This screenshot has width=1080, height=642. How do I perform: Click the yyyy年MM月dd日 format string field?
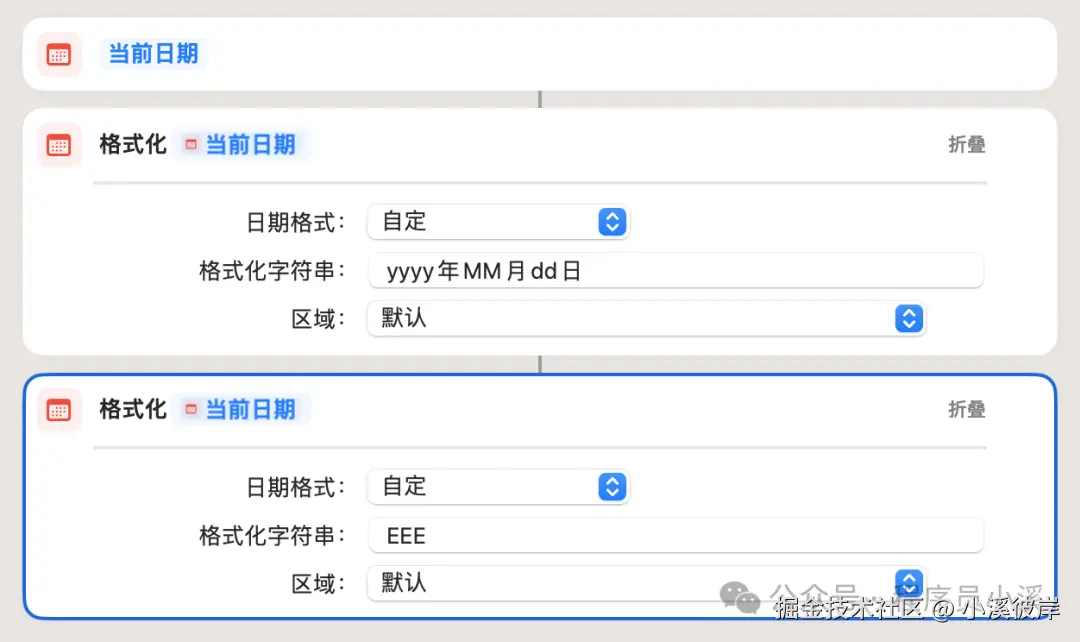point(676,270)
